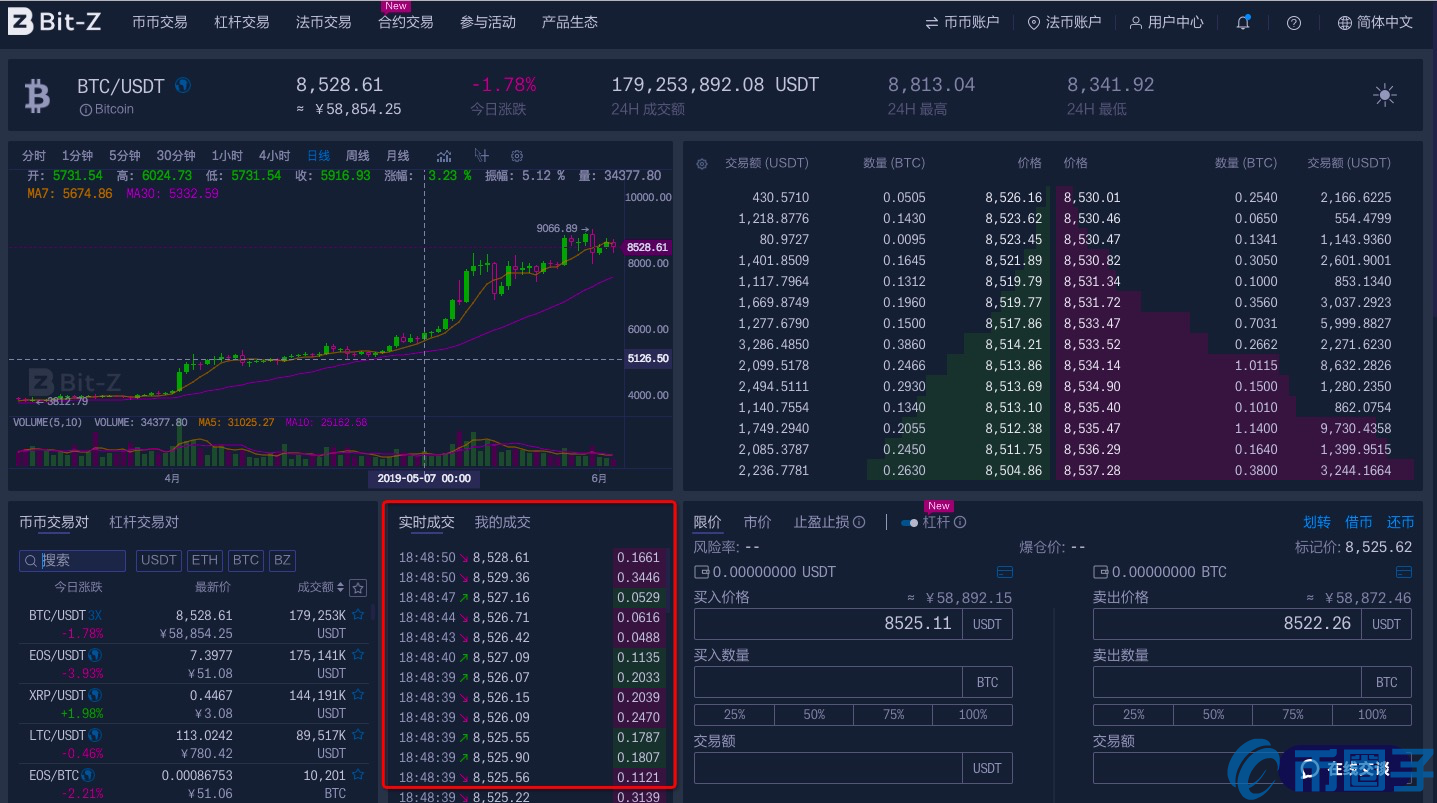This screenshot has width=1437, height=803.
Task: Open the 产品生态 nav menu
Action: click(570, 22)
